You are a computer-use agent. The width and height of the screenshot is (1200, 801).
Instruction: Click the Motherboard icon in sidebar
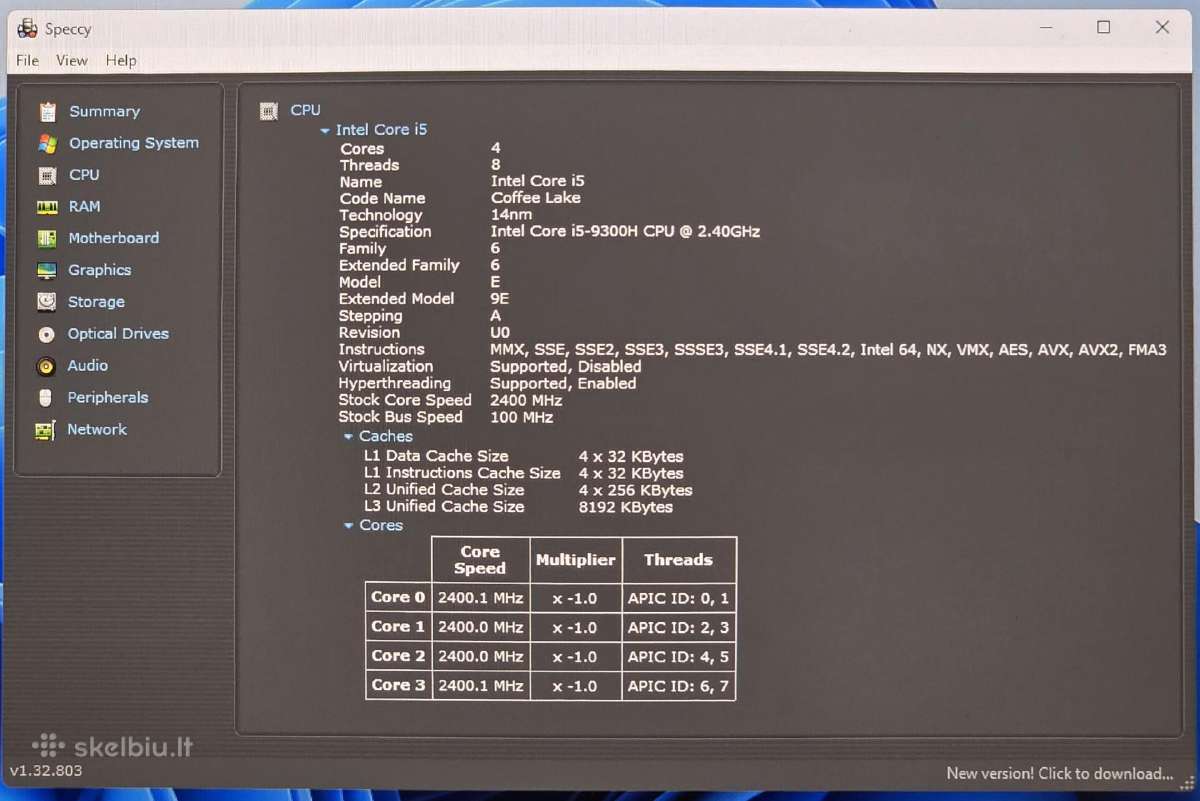(47, 238)
